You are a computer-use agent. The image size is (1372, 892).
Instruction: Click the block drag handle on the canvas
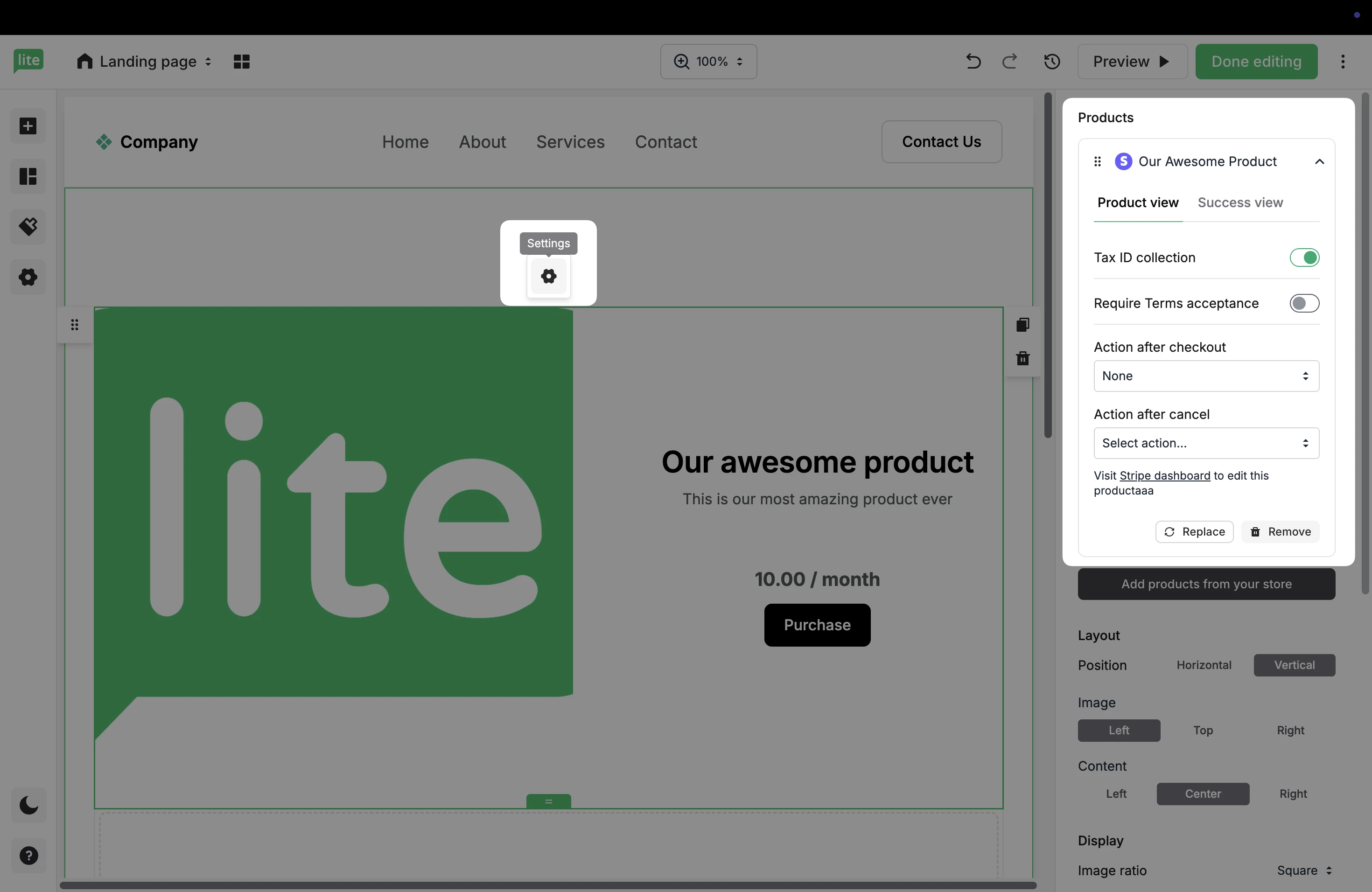tap(74, 325)
